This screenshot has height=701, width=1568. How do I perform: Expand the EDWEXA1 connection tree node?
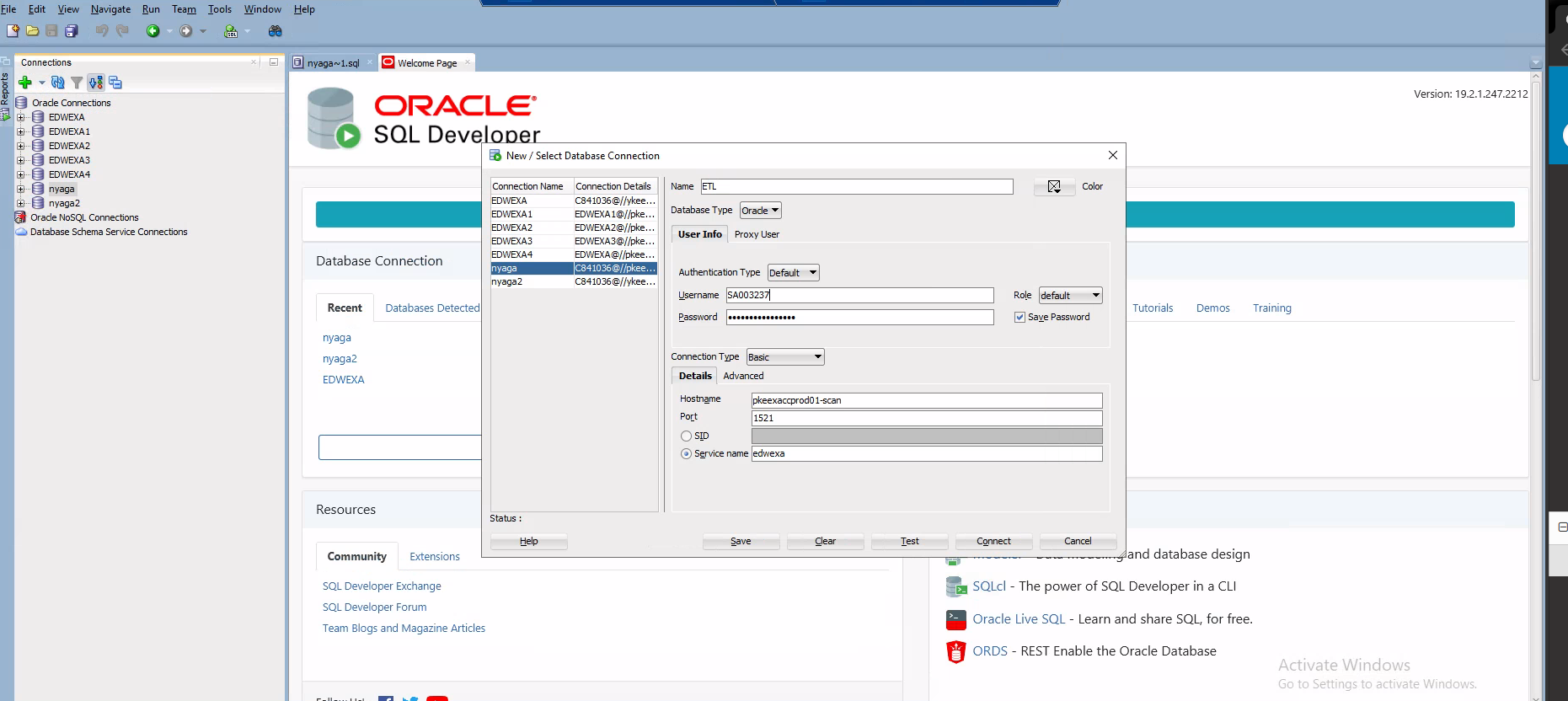pos(21,131)
